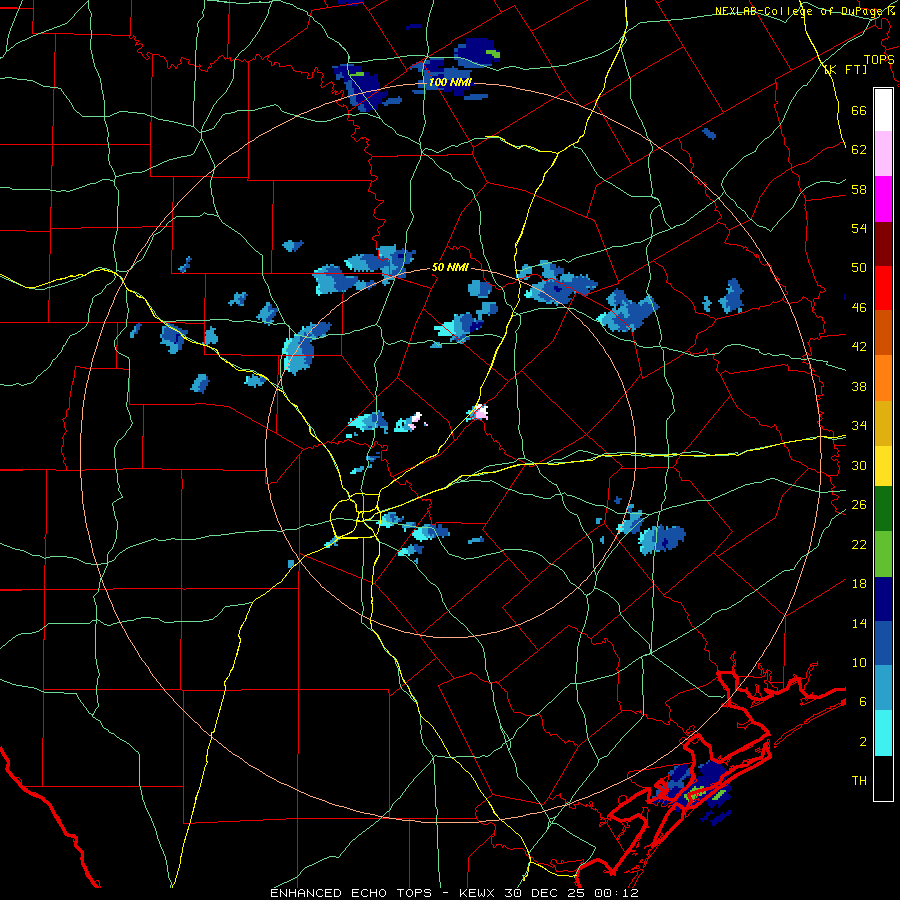Click the black TH threshold legend swatch
The height and width of the screenshot is (900, 900).
tap(883, 778)
